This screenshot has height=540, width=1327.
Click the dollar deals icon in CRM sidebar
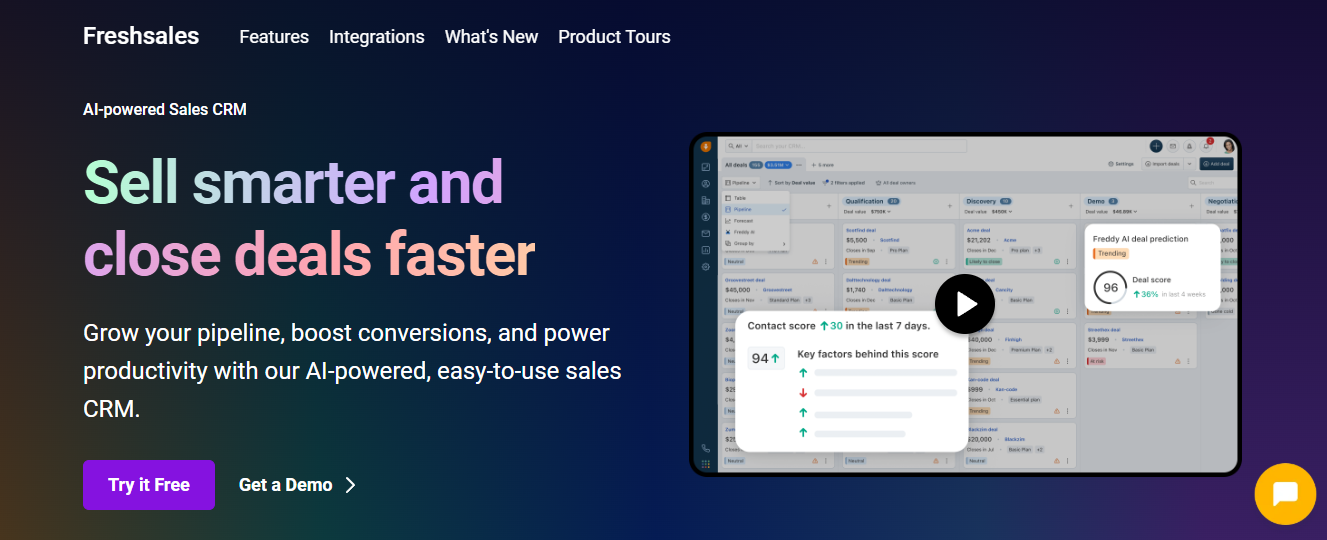tap(706, 217)
